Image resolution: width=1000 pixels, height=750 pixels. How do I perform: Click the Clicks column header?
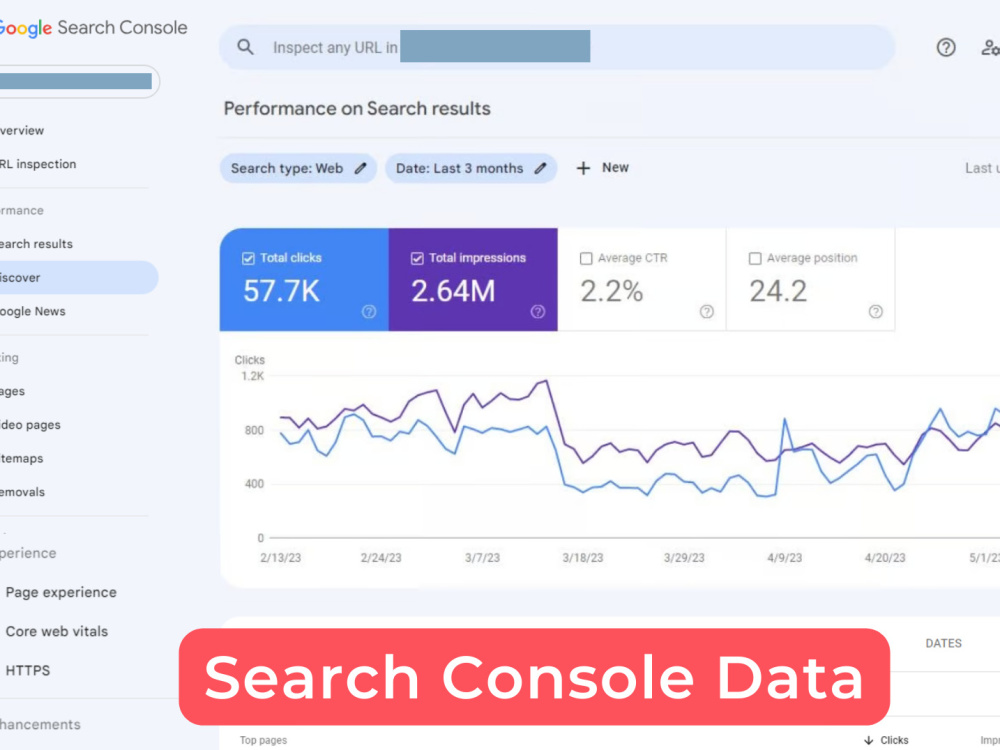pyautogui.click(x=893, y=740)
